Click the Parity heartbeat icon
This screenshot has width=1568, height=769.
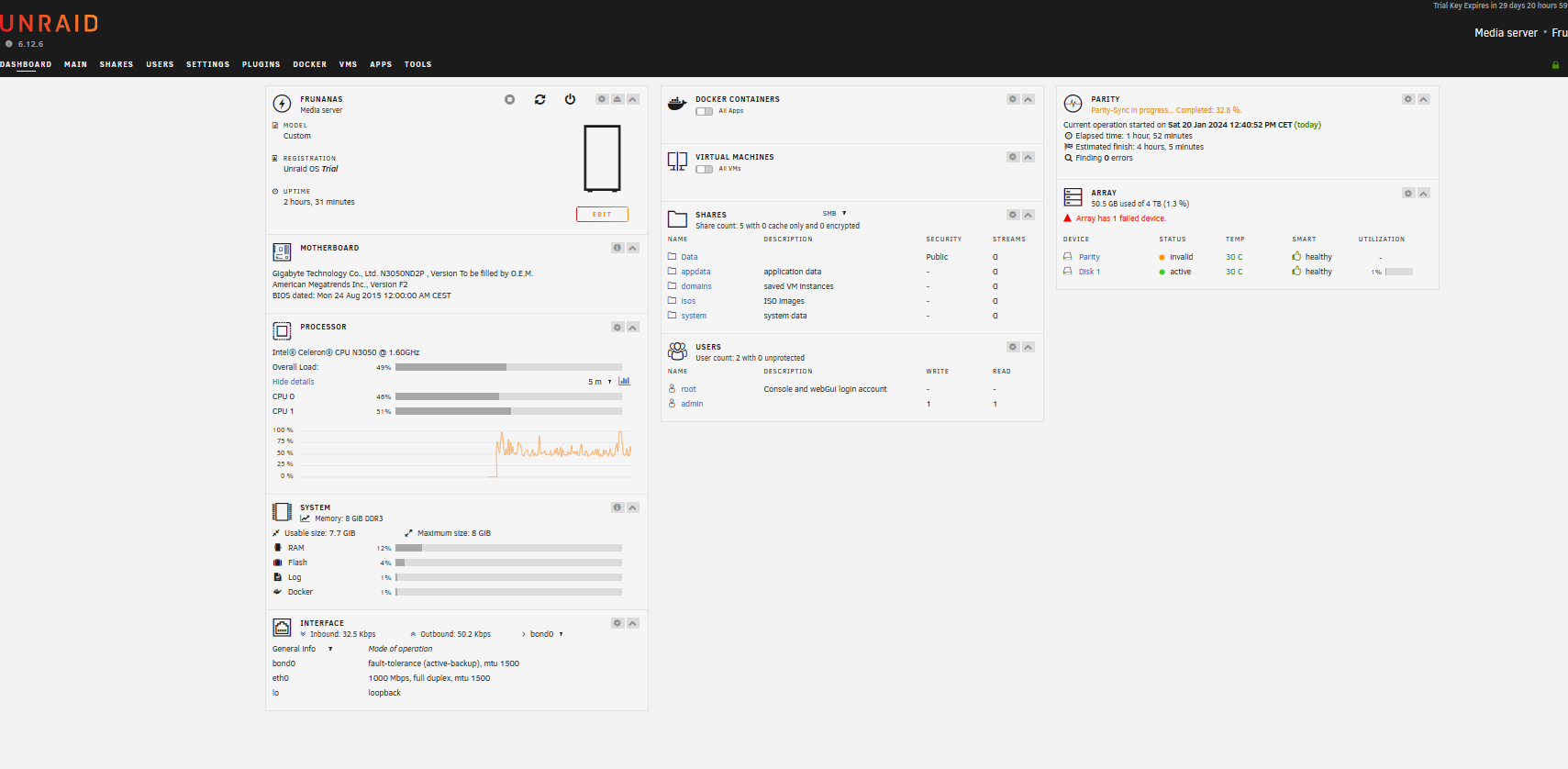pos(1073,104)
